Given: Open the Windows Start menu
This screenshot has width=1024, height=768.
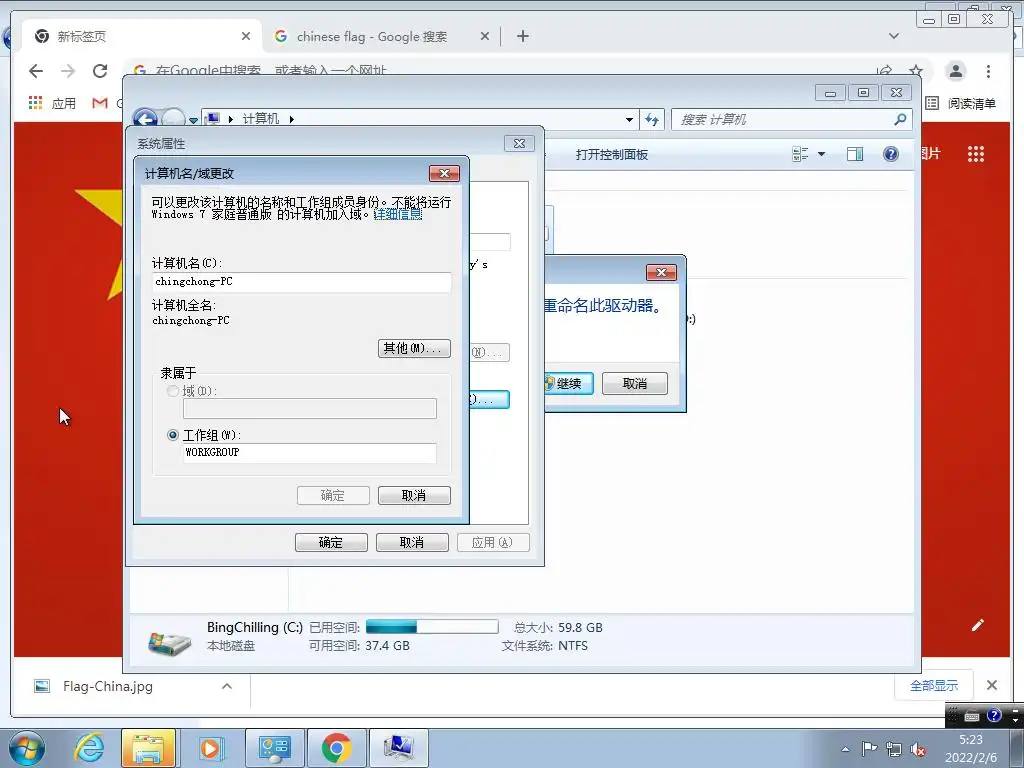Looking at the screenshot, I should (x=26, y=748).
